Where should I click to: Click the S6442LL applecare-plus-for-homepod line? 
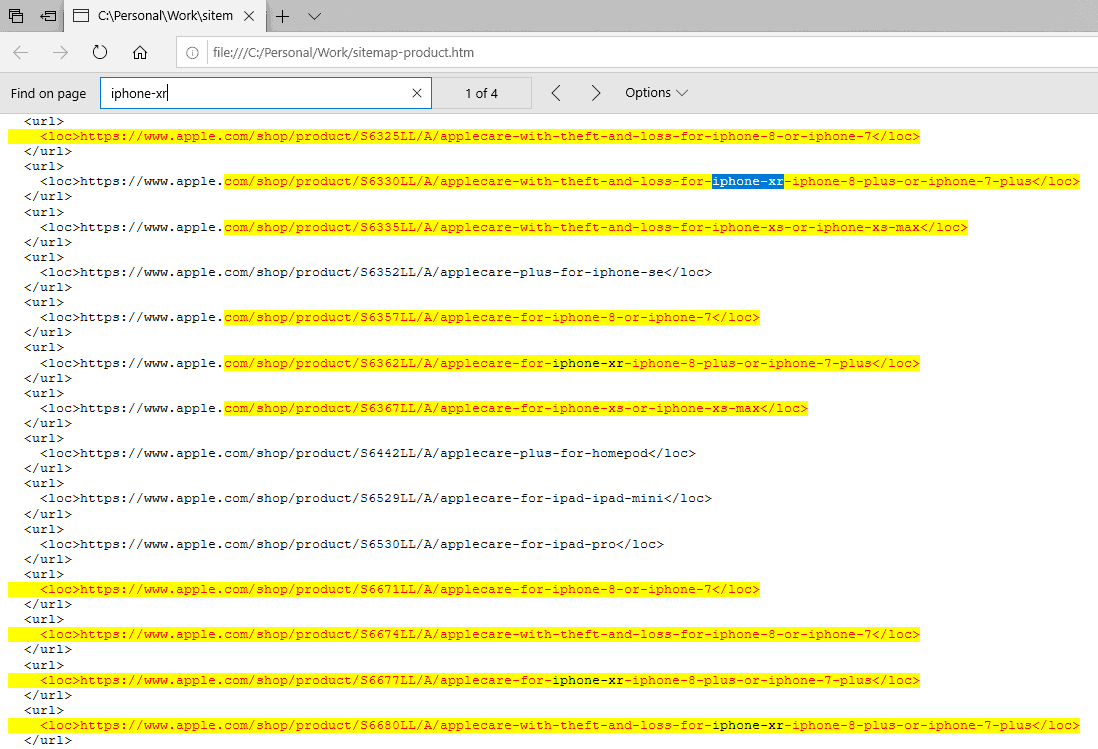(x=368, y=454)
